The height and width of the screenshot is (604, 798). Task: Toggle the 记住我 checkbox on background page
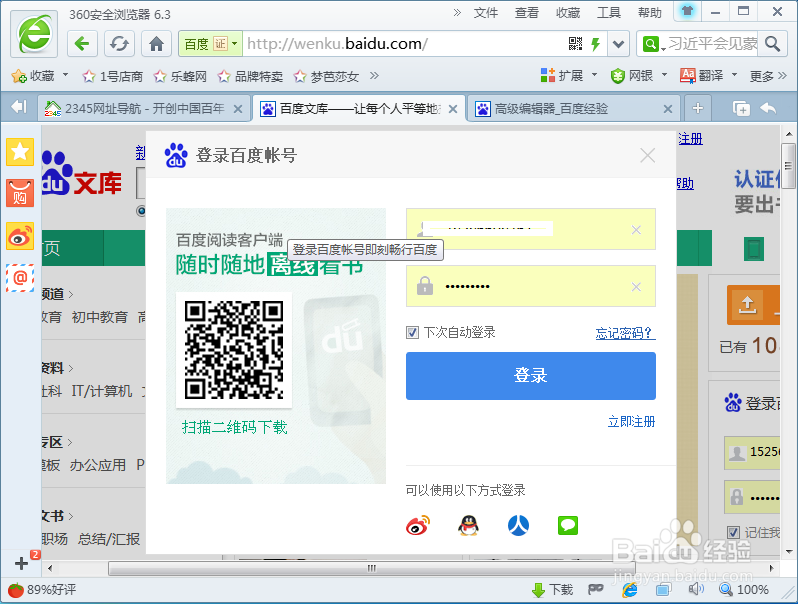[x=733, y=532]
